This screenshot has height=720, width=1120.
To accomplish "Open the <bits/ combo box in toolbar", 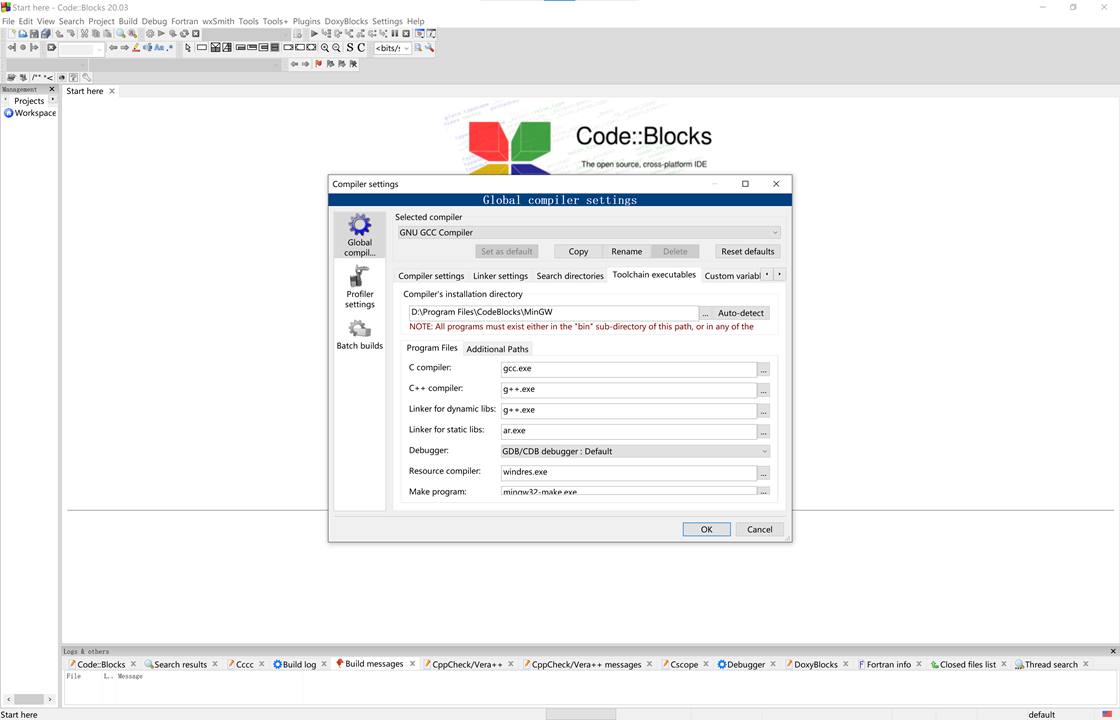I will [392, 49].
